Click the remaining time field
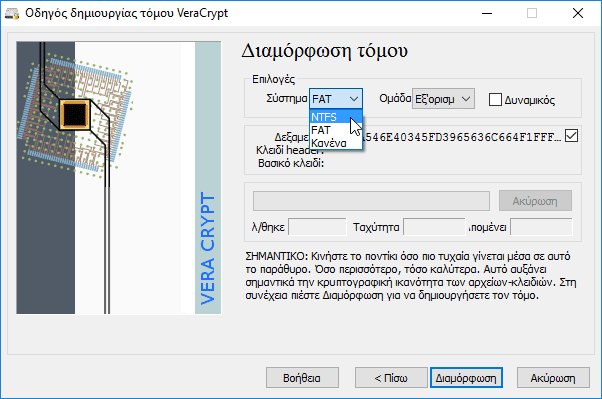The height and width of the screenshot is (399, 602). coord(541,227)
